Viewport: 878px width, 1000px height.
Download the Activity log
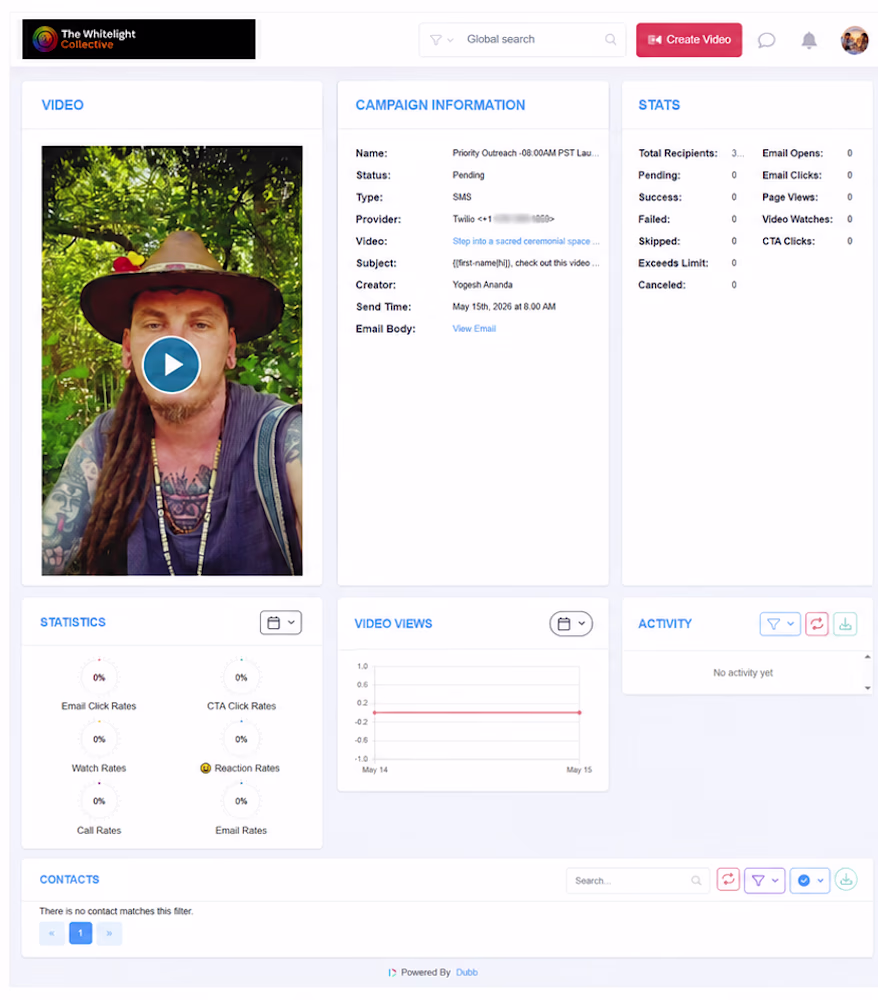point(845,624)
